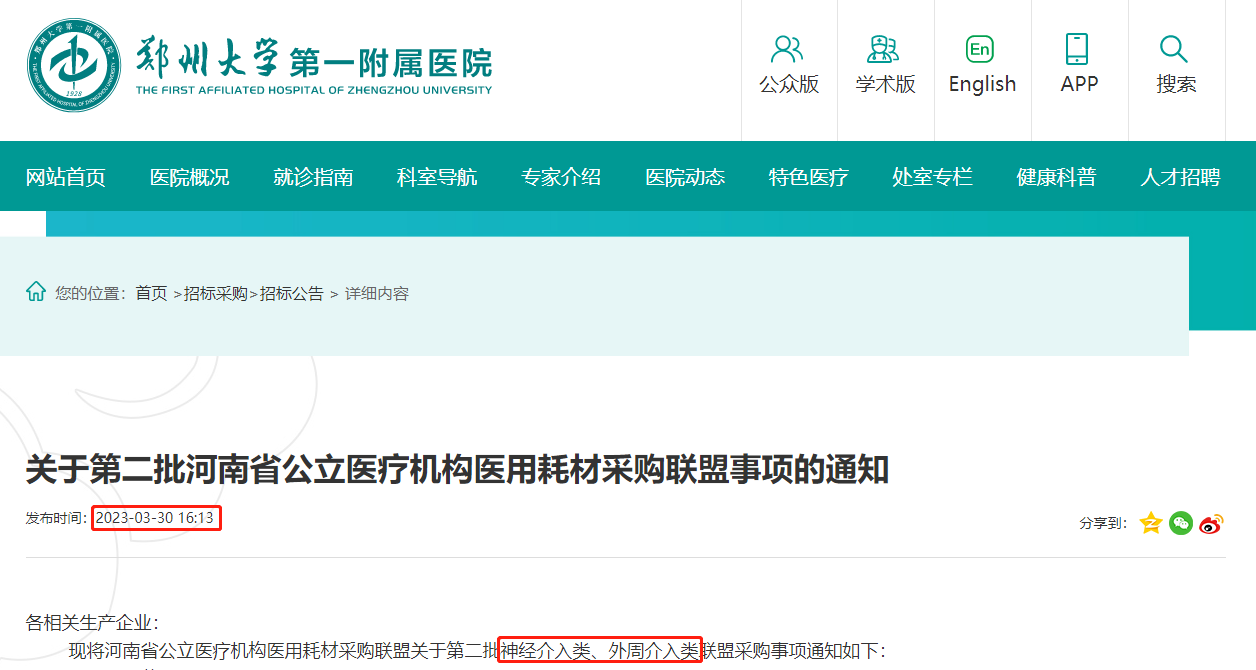Open the 搜索 search tool

(x=1176, y=66)
